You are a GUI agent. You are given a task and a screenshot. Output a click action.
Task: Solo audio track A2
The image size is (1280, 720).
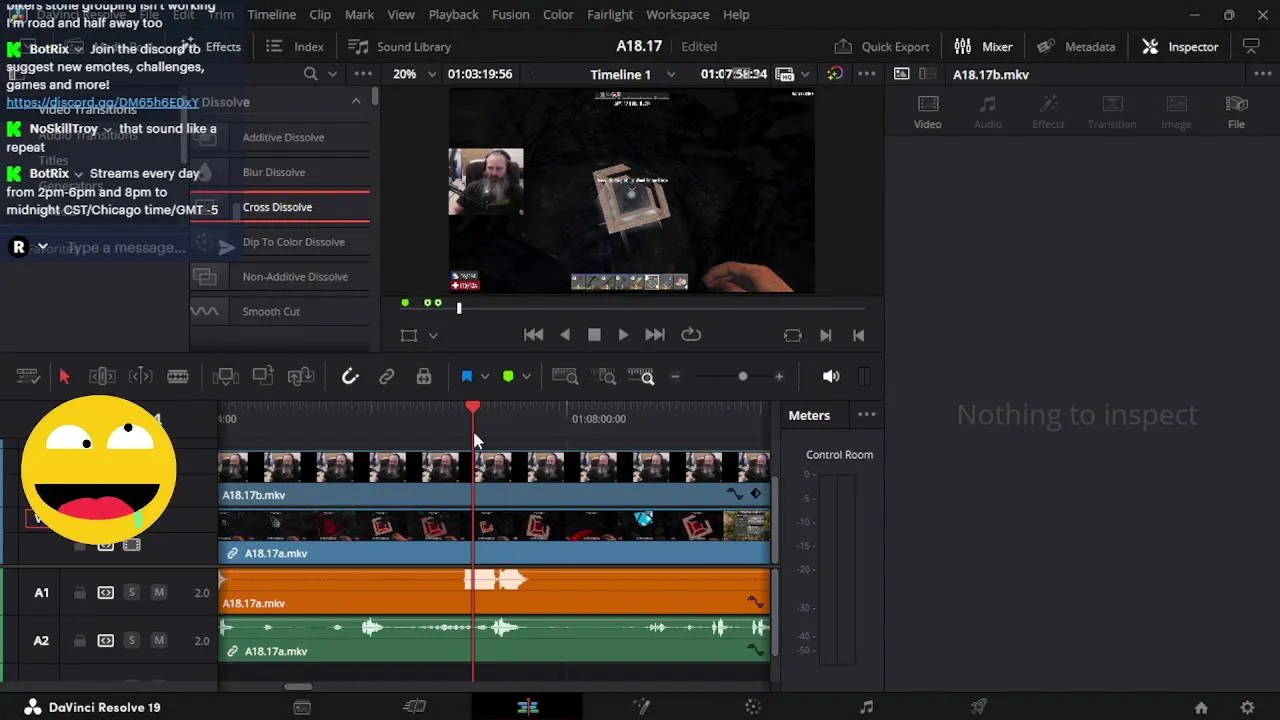(x=131, y=640)
